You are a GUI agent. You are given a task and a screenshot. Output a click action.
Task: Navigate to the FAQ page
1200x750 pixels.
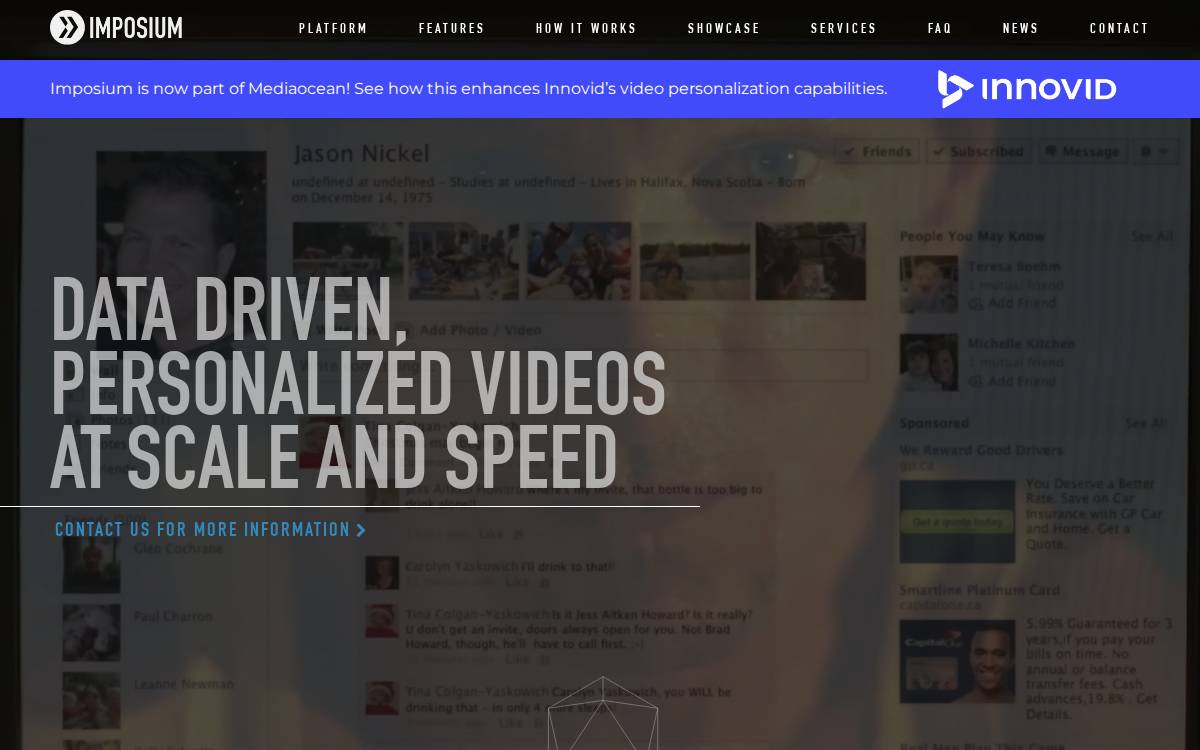click(x=940, y=28)
